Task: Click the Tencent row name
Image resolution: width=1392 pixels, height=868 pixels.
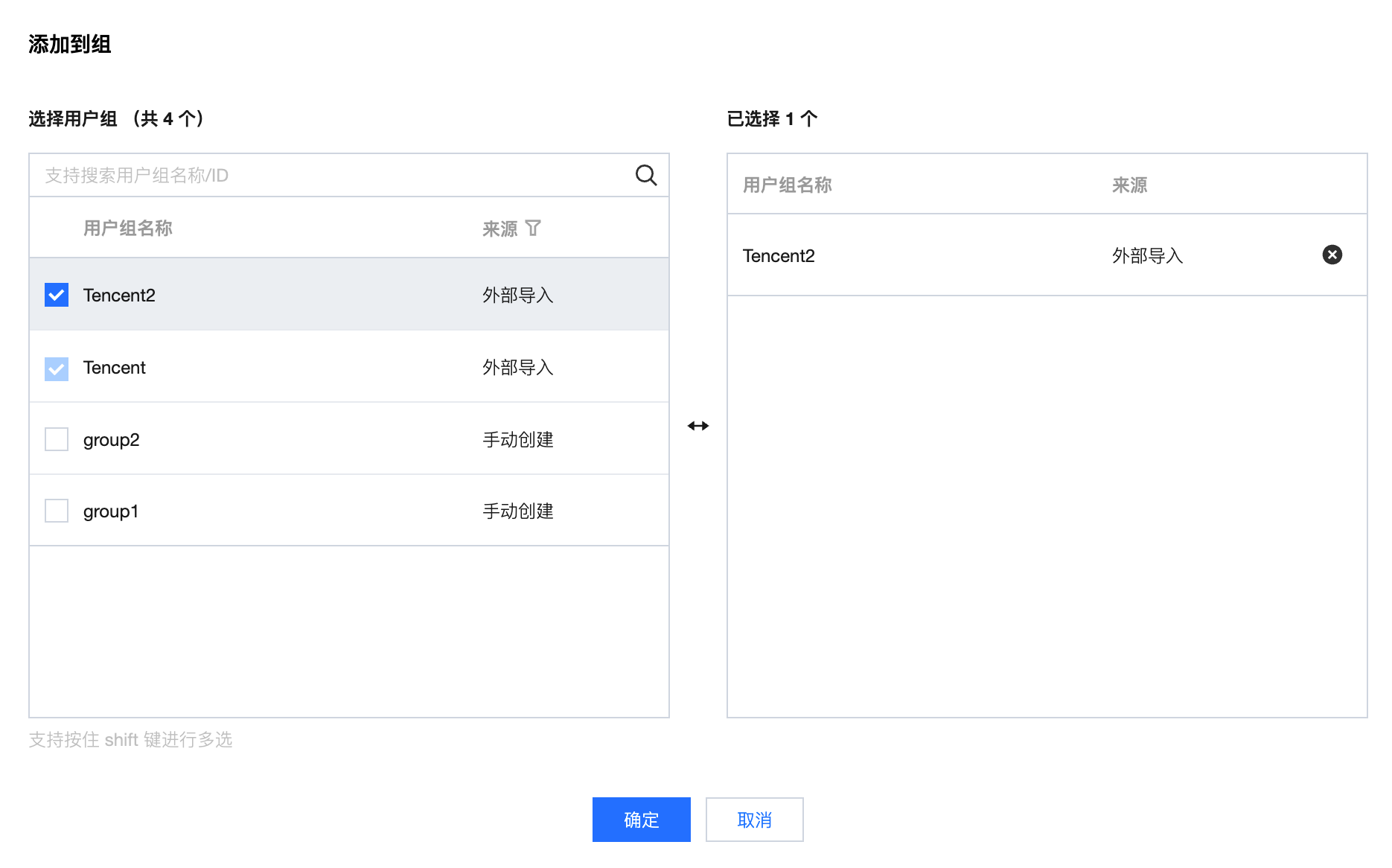Action: [x=115, y=368]
